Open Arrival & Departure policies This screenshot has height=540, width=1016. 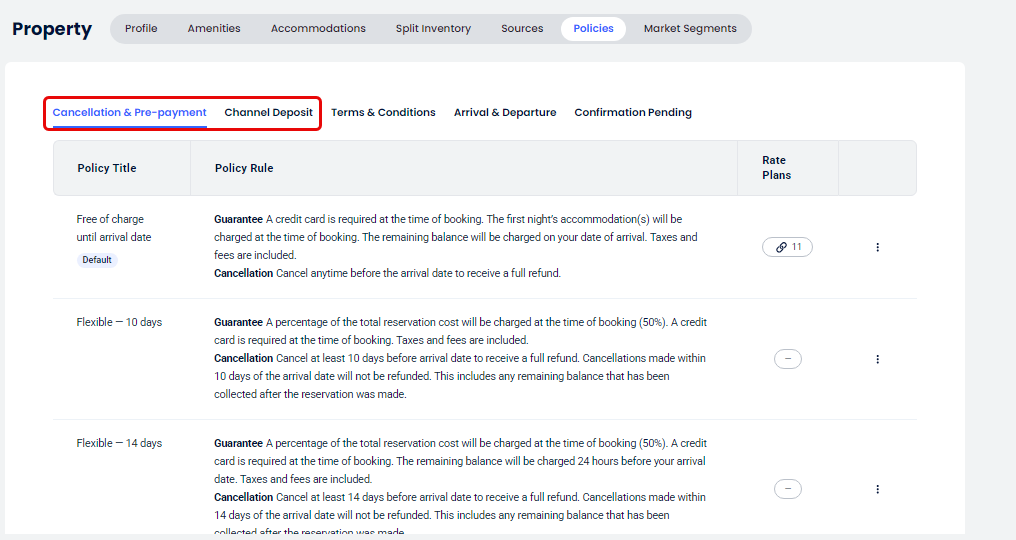coord(505,113)
